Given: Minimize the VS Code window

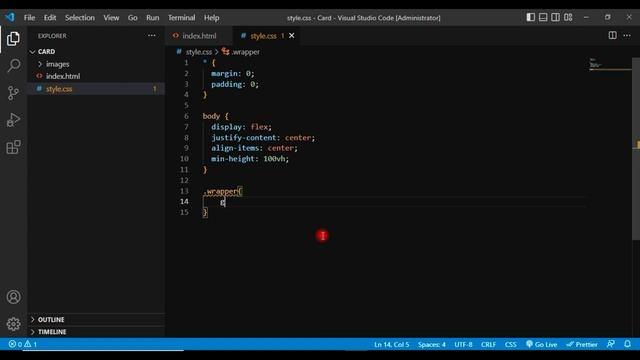Looking at the screenshot, I should point(586,17).
